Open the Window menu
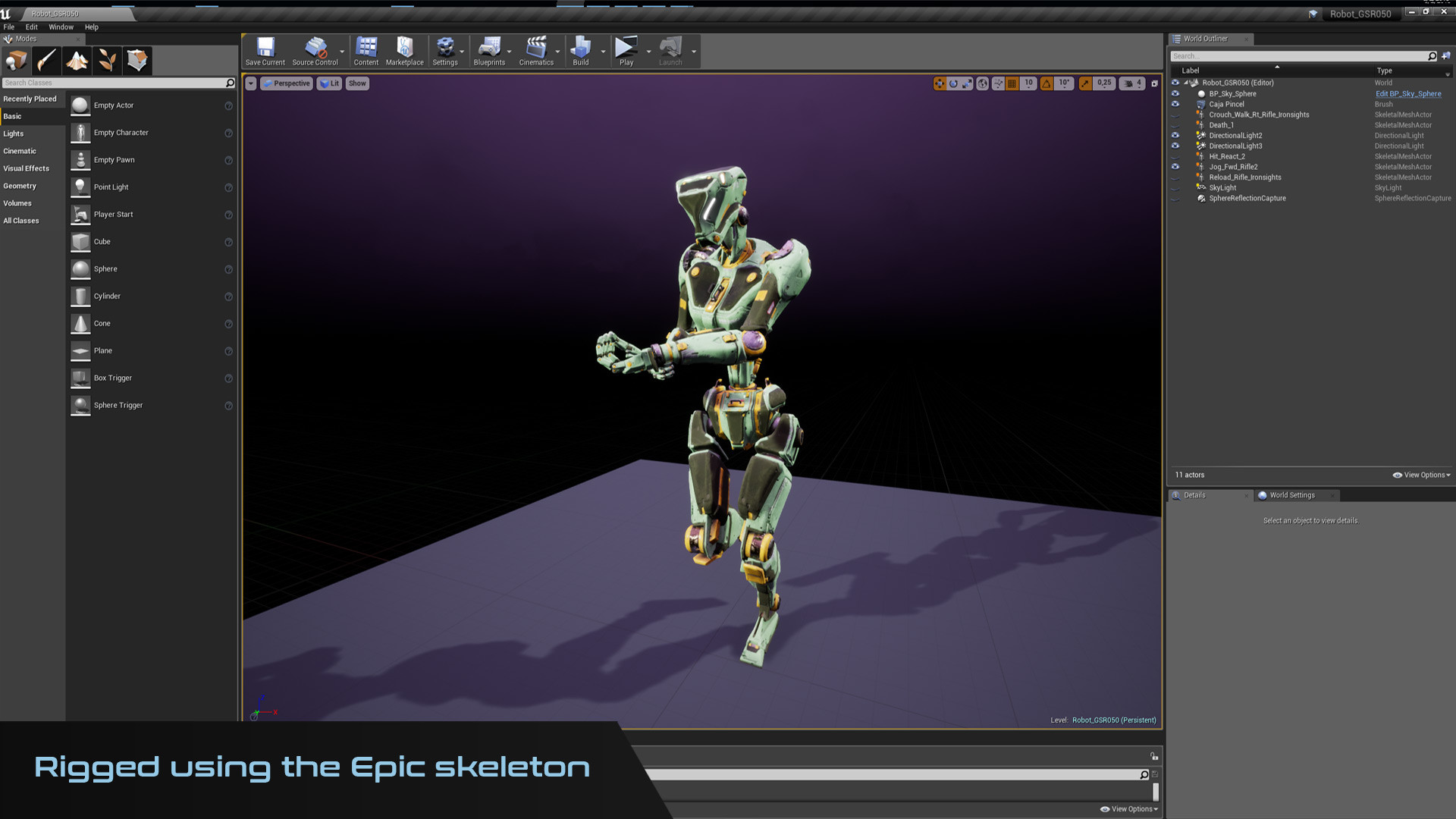Image resolution: width=1456 pixels, height=819 pixels. tap(61, 27)
